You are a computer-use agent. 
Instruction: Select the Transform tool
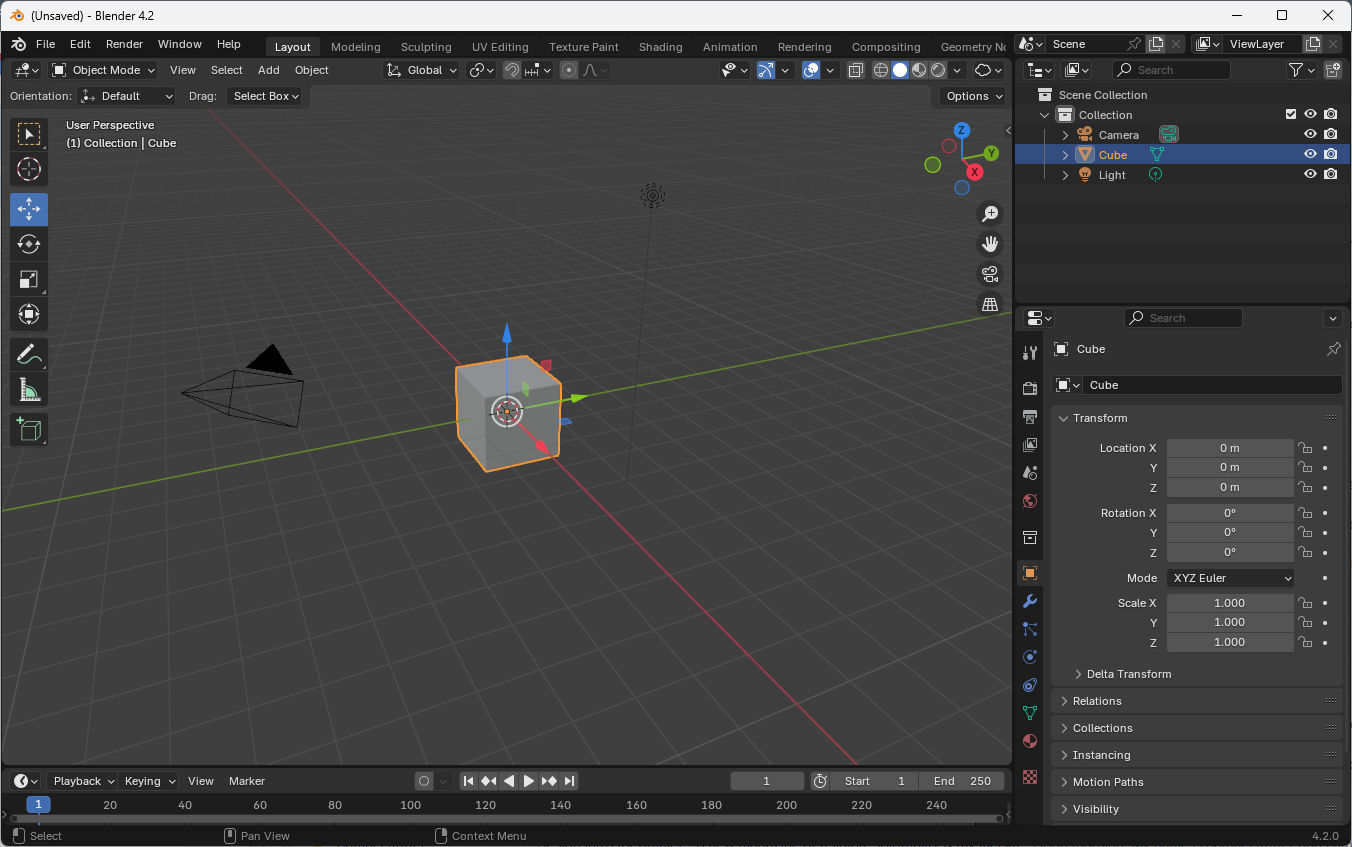click(29, 314)
